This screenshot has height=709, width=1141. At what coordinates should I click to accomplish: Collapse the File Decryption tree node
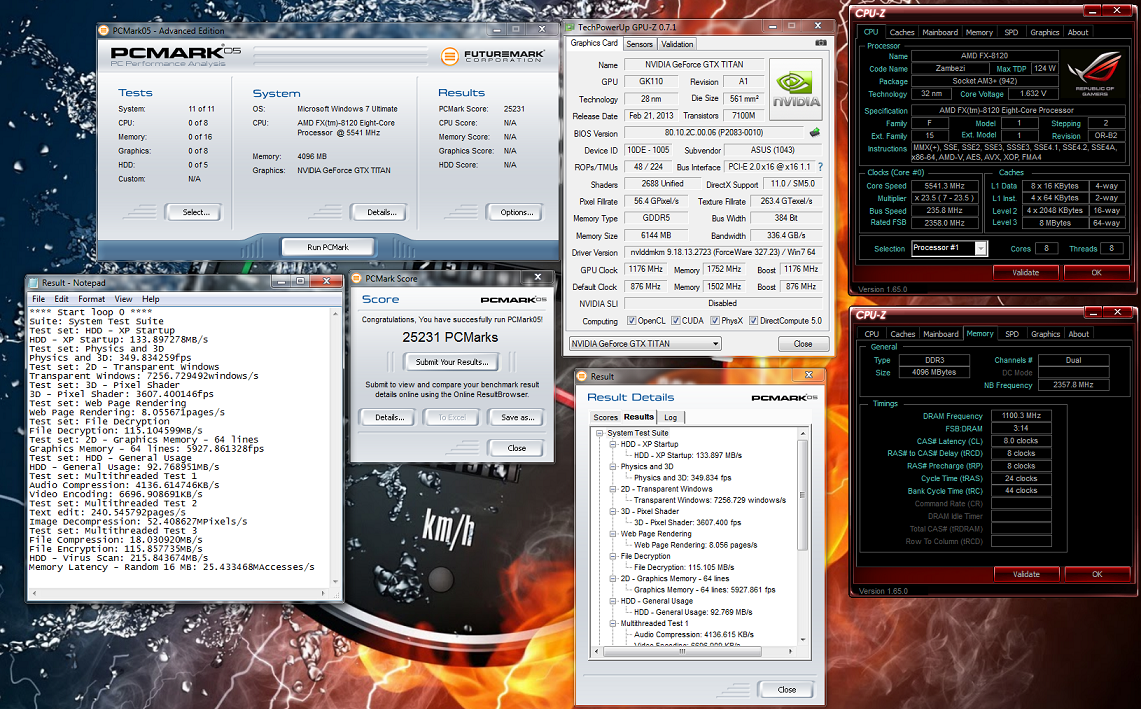coord(613,556)
